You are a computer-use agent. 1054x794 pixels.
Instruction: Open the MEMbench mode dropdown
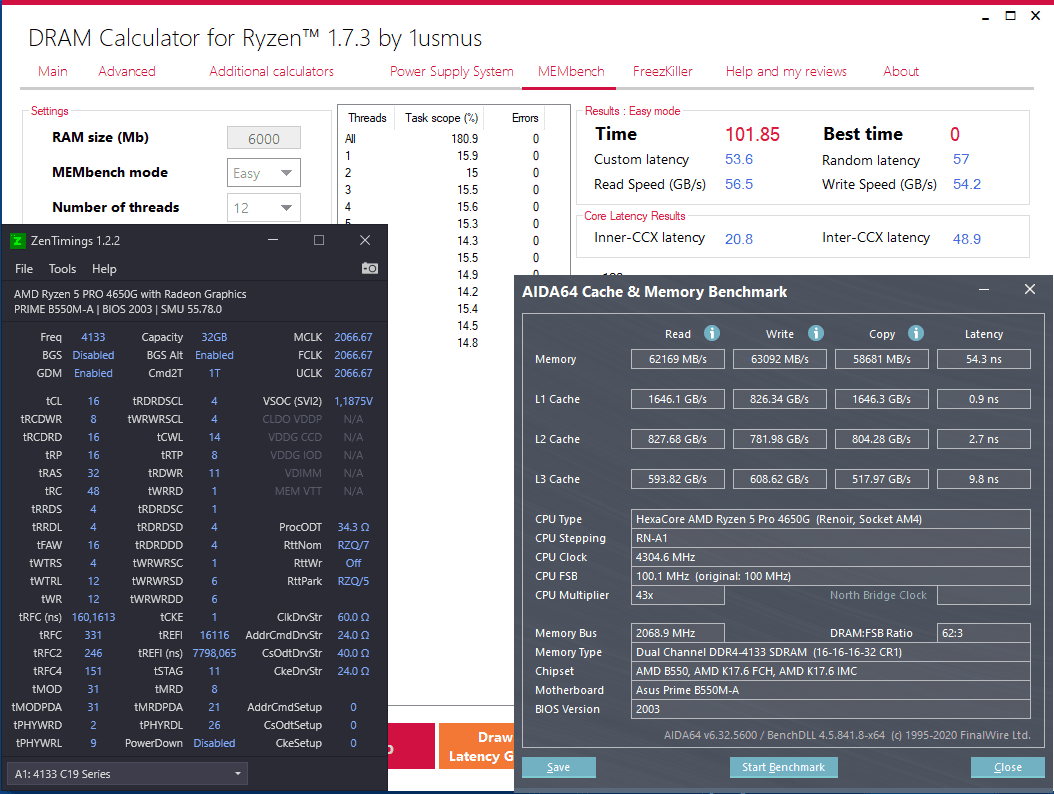point(264,173)
